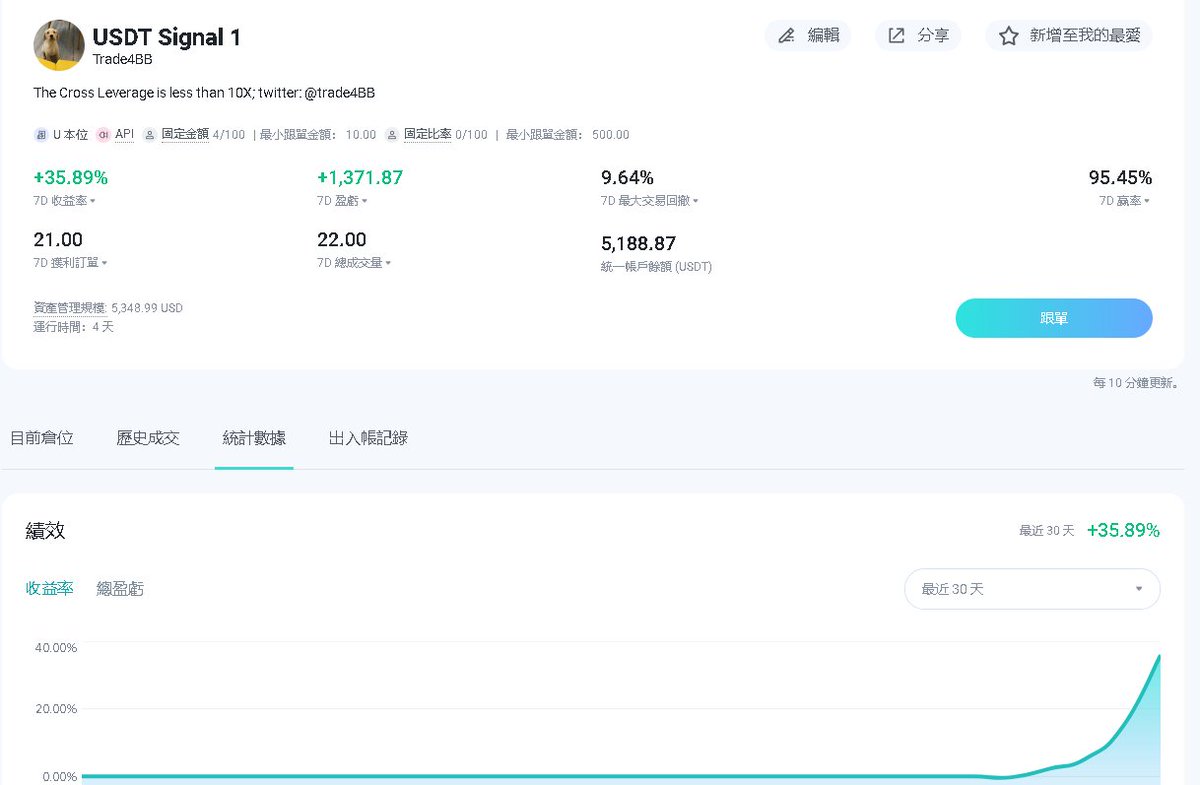1200x785 pixels.
Task: Click the 績效 section heading
Action: [x=46, y=531]
